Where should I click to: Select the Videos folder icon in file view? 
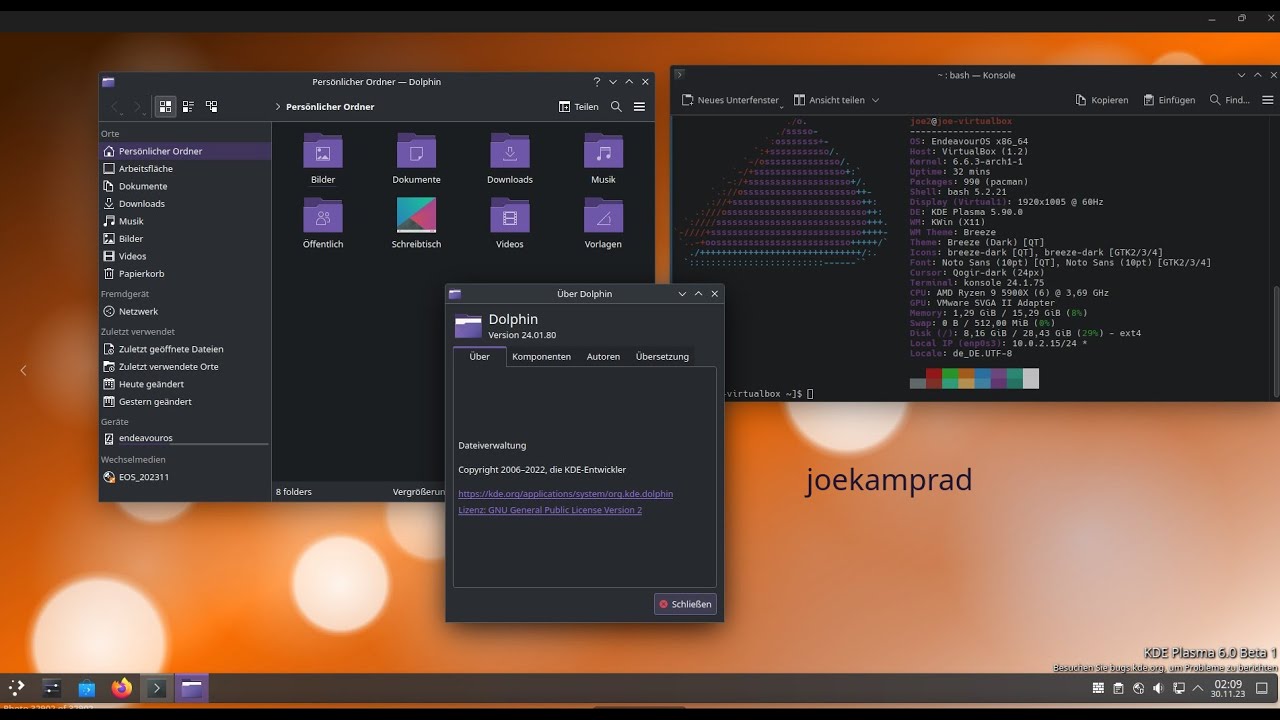point(510,216)
